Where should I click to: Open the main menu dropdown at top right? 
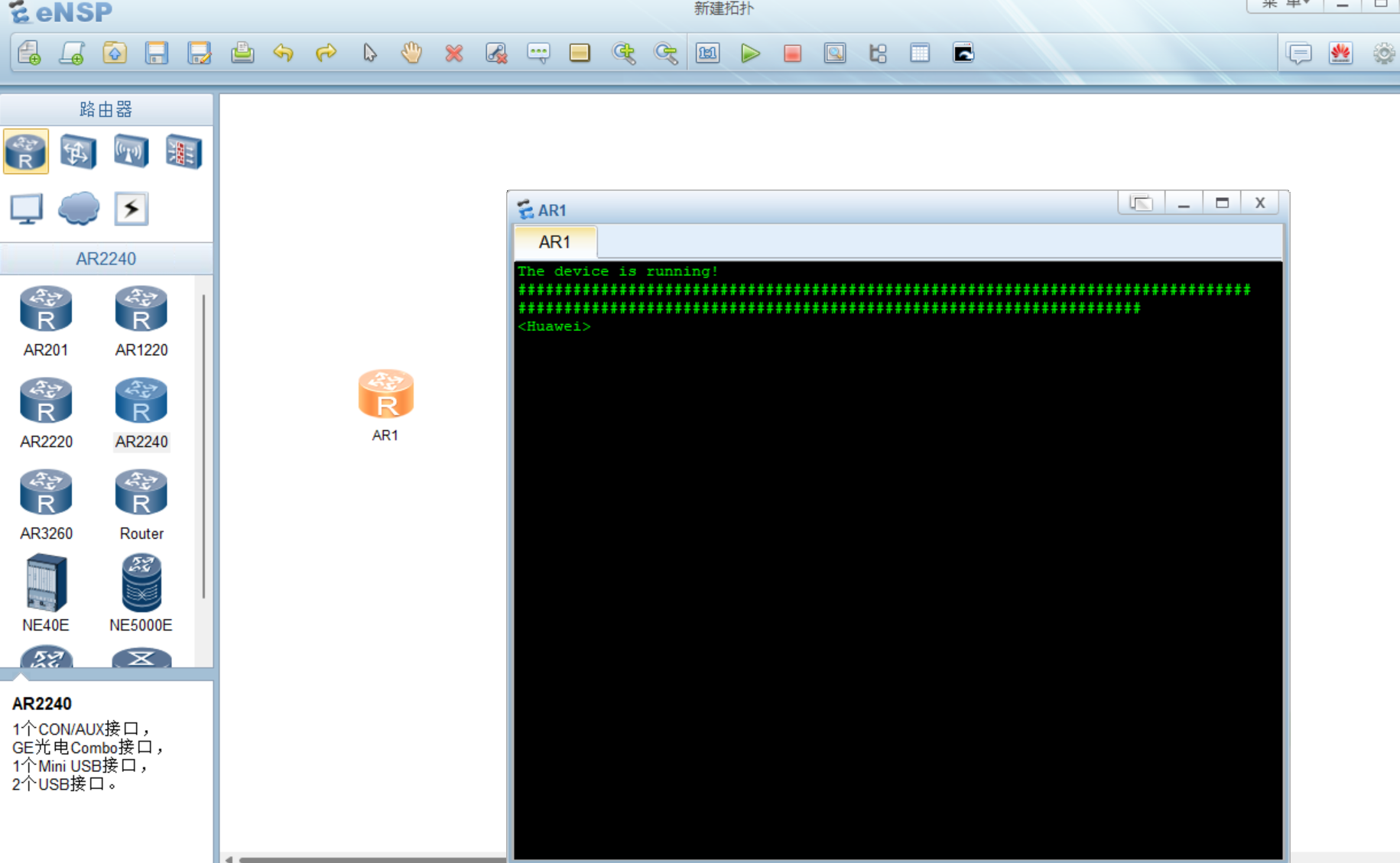pyautogui.click(x=1286, y=5)
